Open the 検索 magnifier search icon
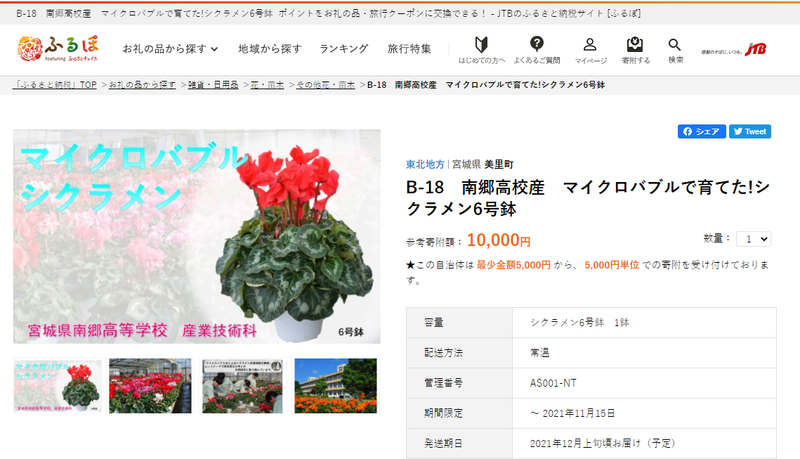The width and height of the screenshot is (800, 459). [x=675, y=50]
